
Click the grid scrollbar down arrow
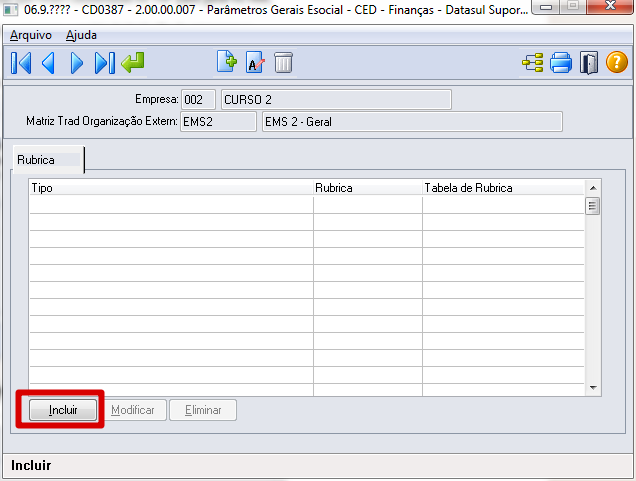(x=593, y=388)
